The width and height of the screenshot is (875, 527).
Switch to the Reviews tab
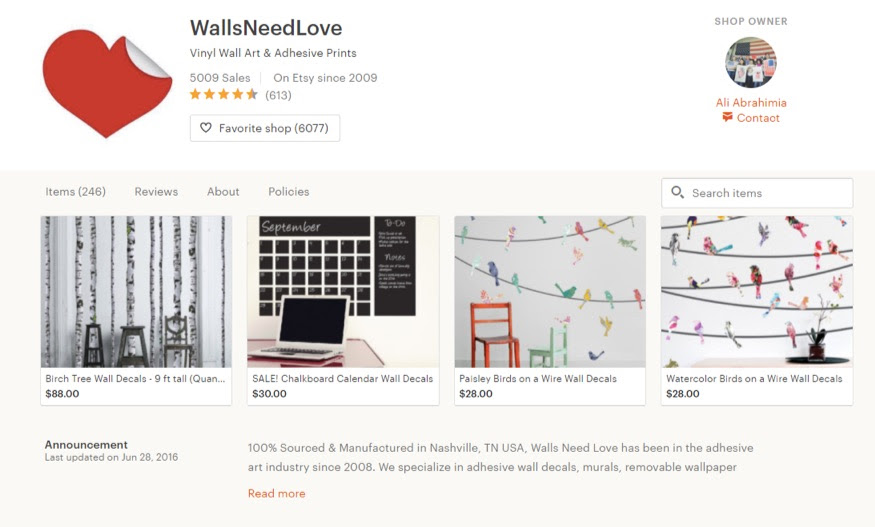click(x=156, y=191)
